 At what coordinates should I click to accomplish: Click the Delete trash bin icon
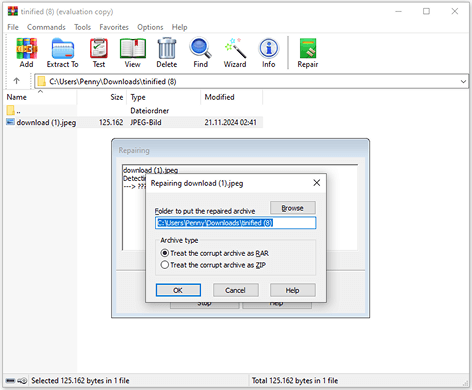pyautogui.click(x=167, y=53)
